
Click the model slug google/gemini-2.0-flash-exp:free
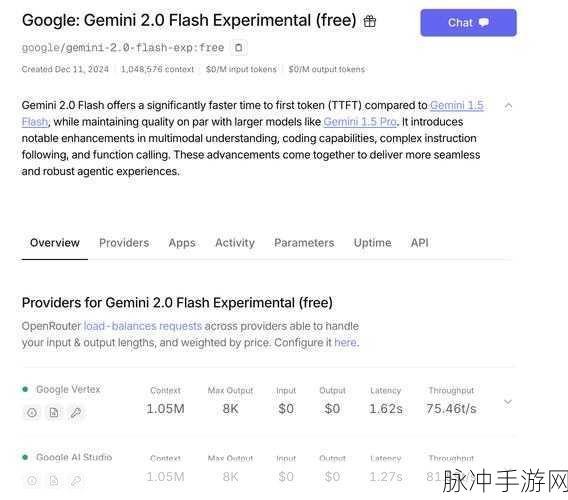pos(123,47)
